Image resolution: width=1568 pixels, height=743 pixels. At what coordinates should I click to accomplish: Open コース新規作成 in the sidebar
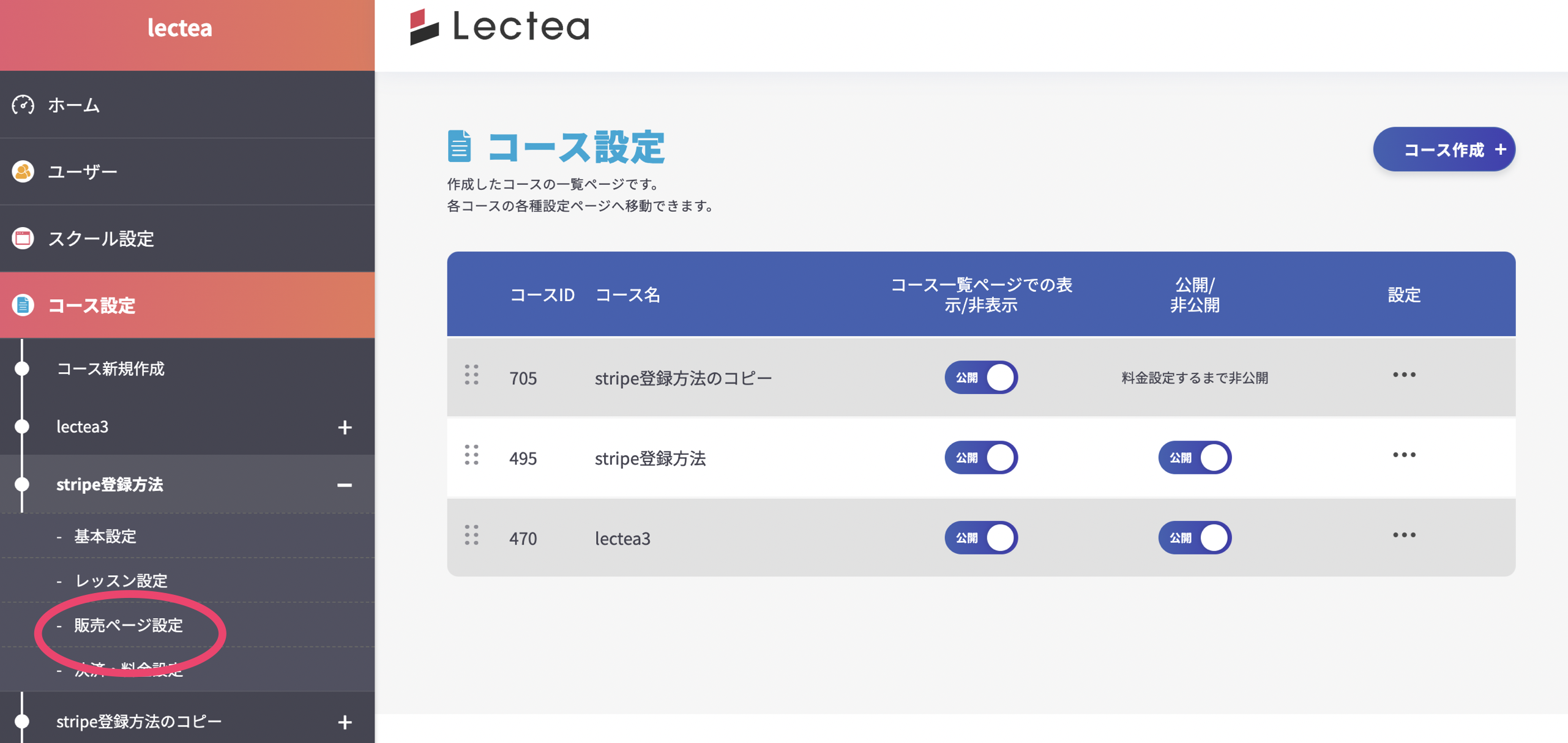point(110,368)
